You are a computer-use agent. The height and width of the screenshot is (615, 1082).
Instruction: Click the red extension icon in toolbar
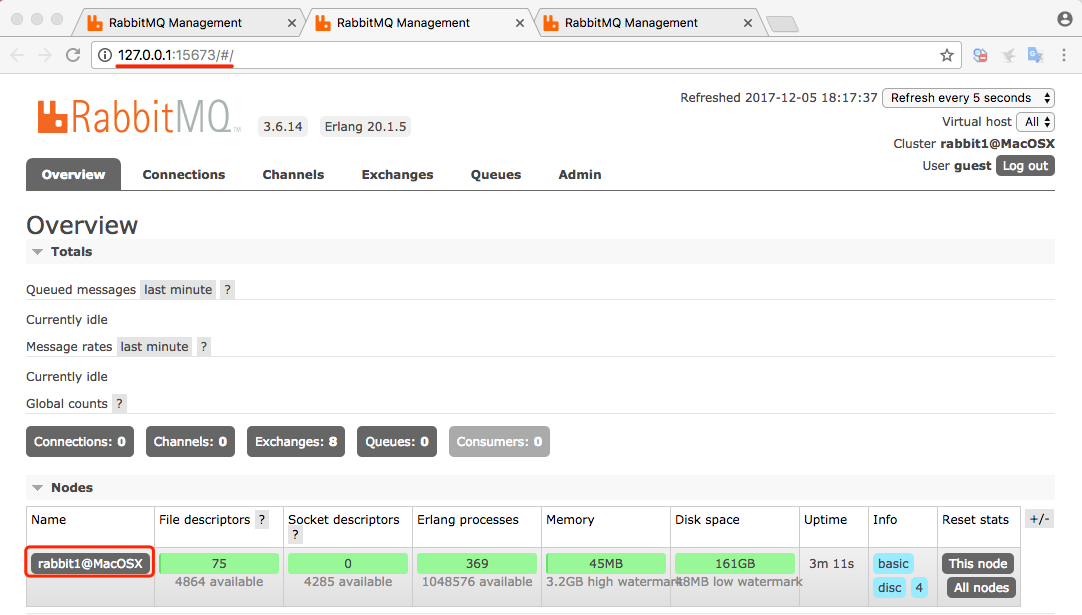pos(980,55)
